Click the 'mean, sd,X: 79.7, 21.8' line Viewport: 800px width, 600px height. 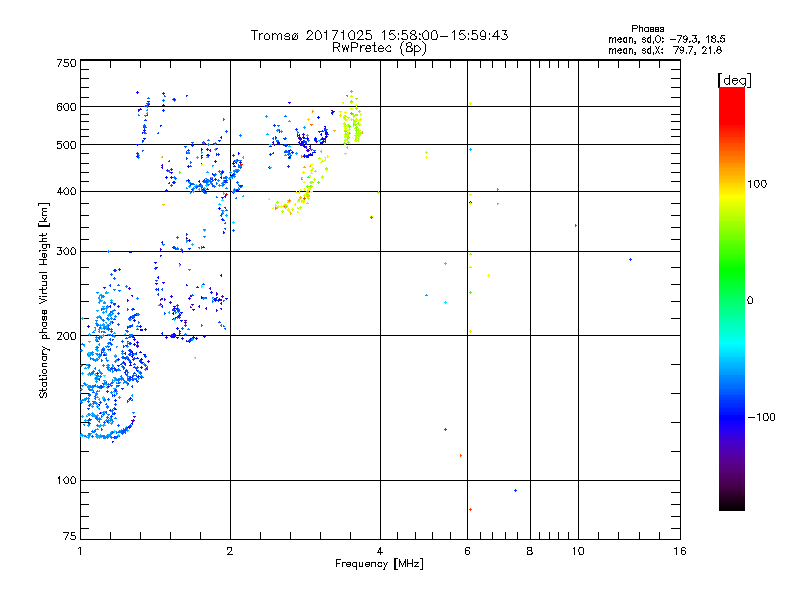point(665,50)
